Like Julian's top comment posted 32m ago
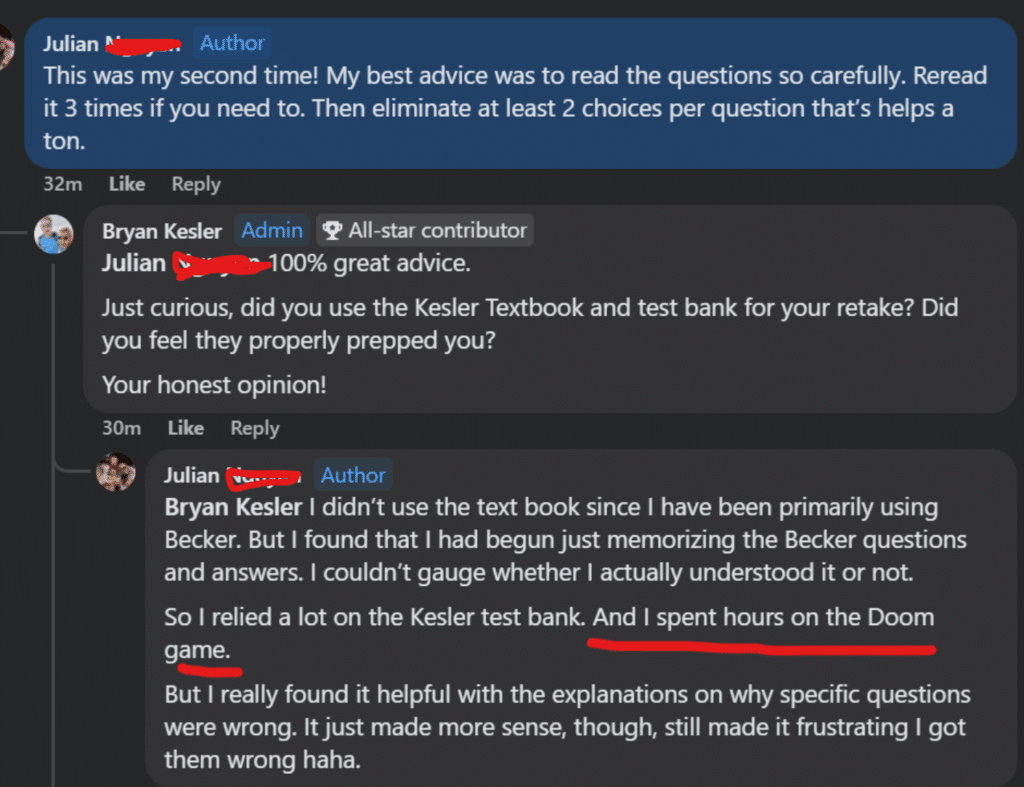The image size is (1024, 787). click(126, 184)
